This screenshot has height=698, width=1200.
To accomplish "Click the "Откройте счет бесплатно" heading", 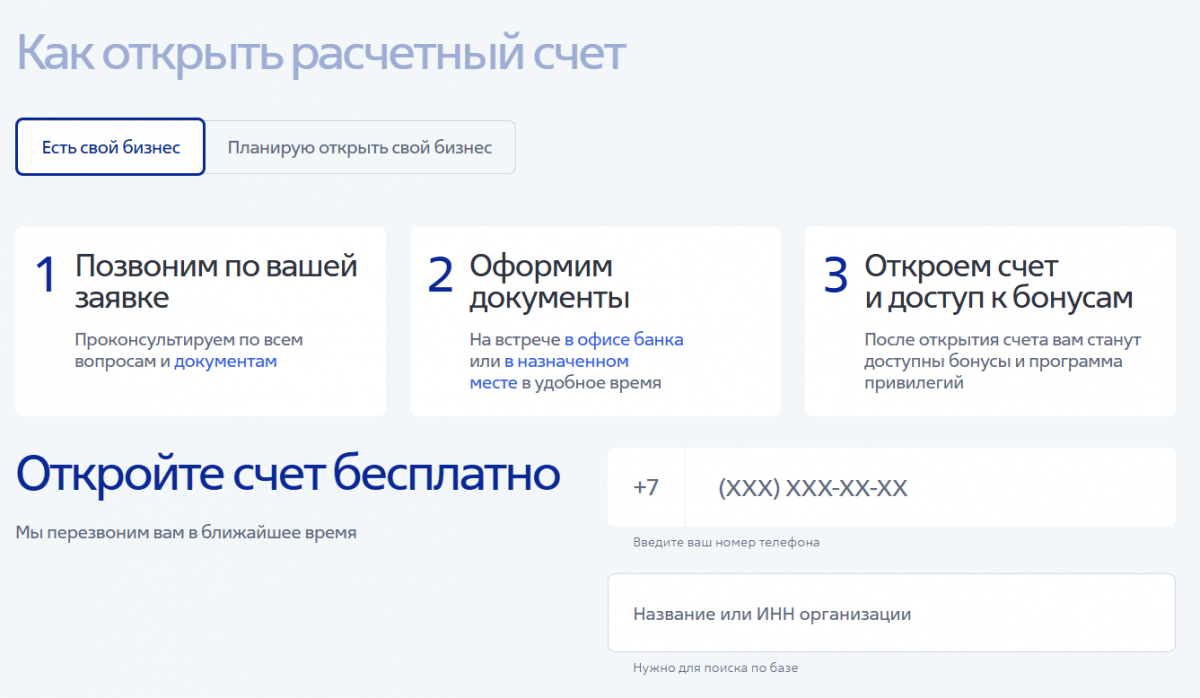I will click(x=288, y=474).
